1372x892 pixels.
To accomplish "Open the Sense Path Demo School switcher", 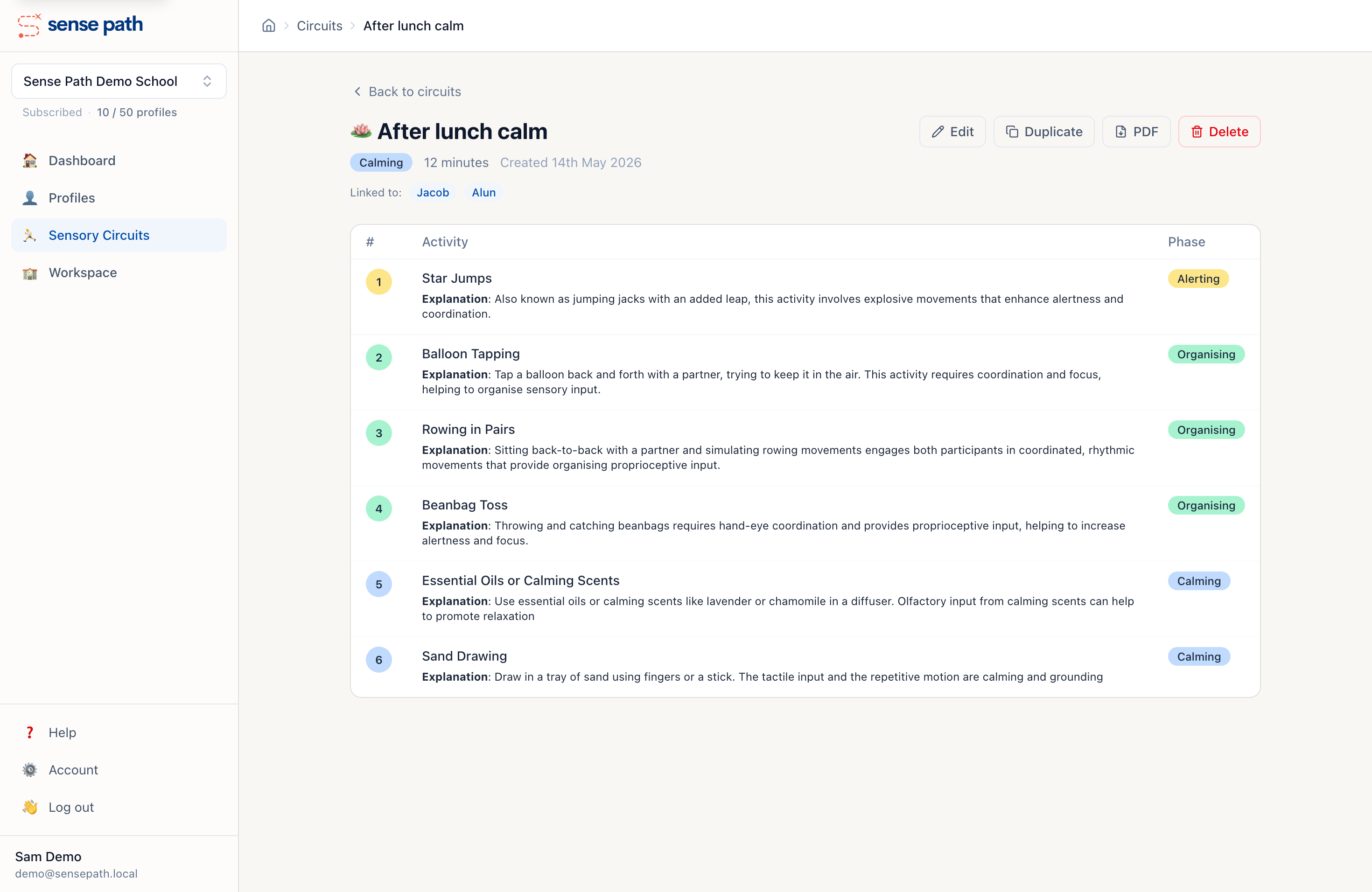I will (x=119, y=81).
